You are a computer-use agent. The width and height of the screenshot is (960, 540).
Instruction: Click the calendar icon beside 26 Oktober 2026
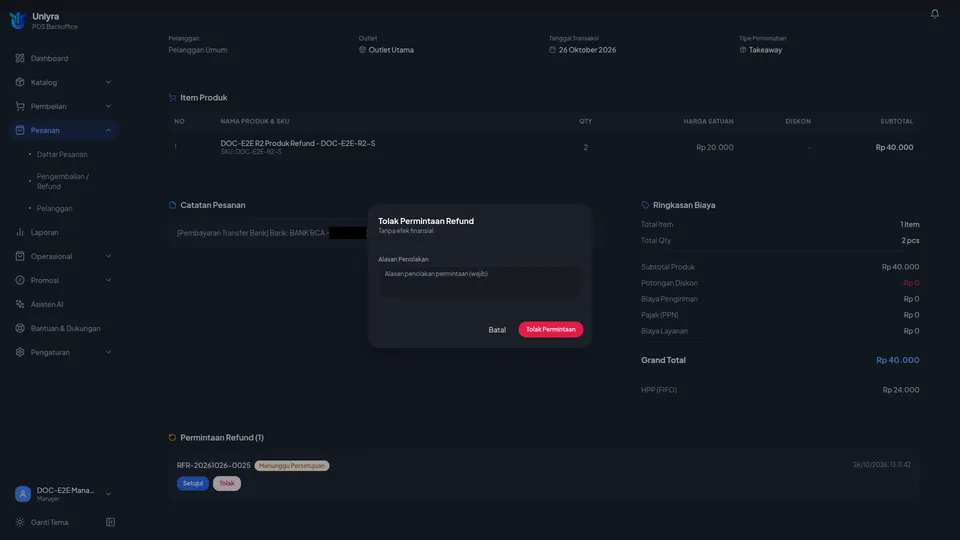[552, 50]
